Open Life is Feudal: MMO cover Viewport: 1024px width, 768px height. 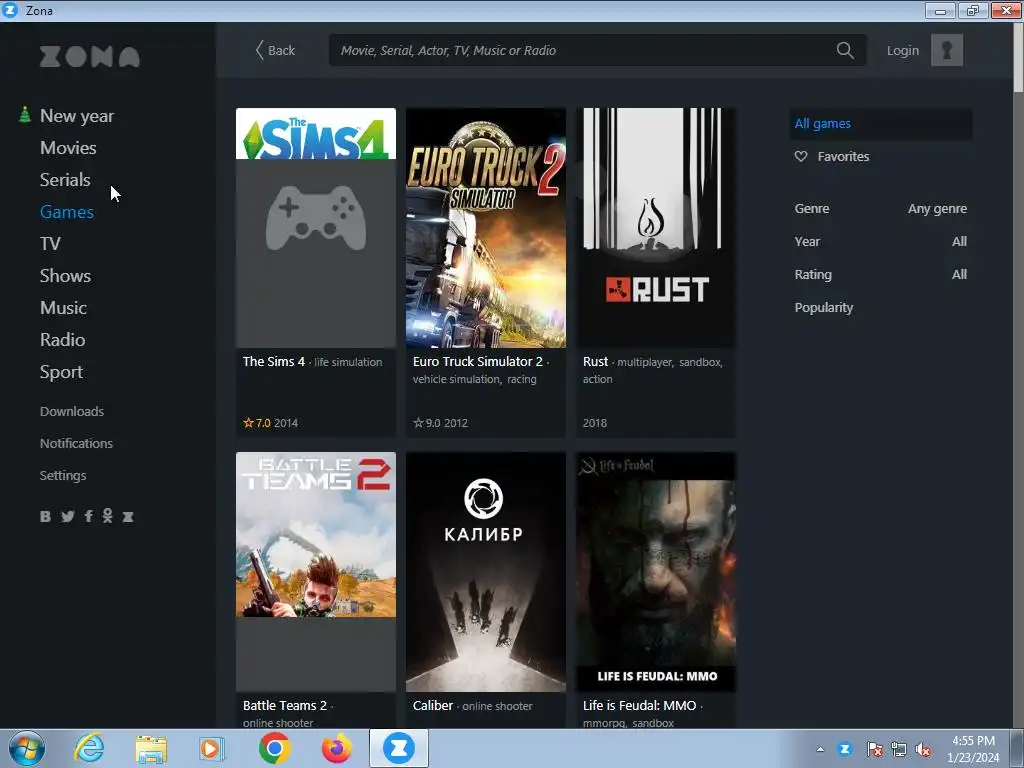pos(656,571)
